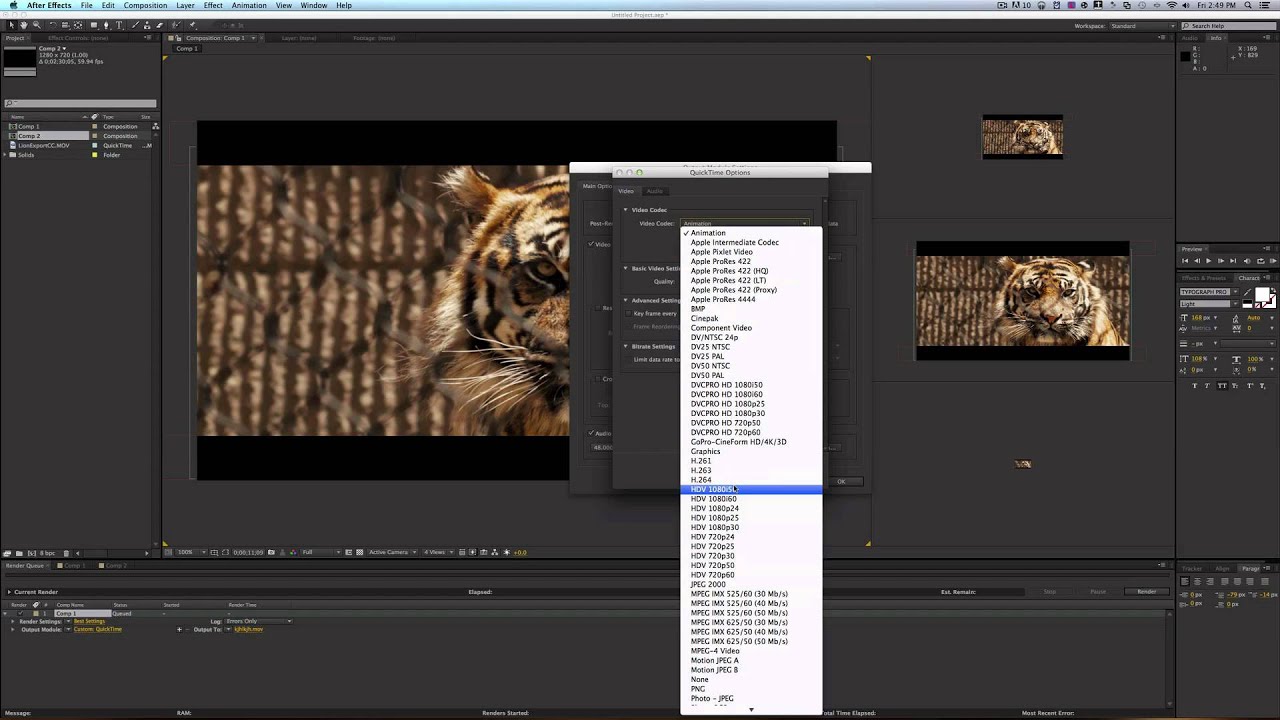Toggle the transparency grid icon

[x=360, y=552]
